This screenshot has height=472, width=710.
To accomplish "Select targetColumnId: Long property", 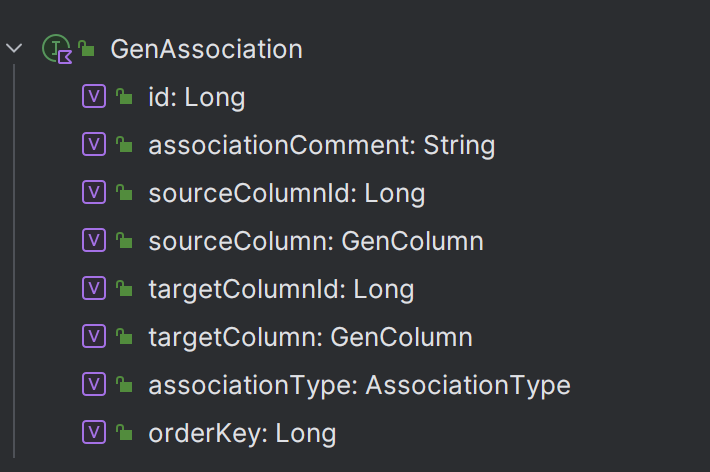I will (x=281, y=289).
